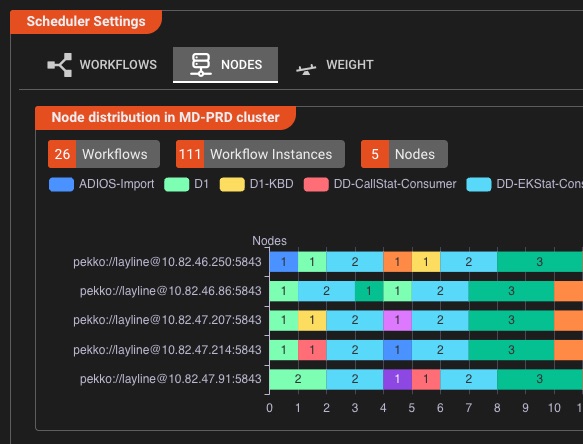Click the 26 Workflows badge
Viewport: 583px width, 444px height.
pyautogui.click(x=104, y=154)
